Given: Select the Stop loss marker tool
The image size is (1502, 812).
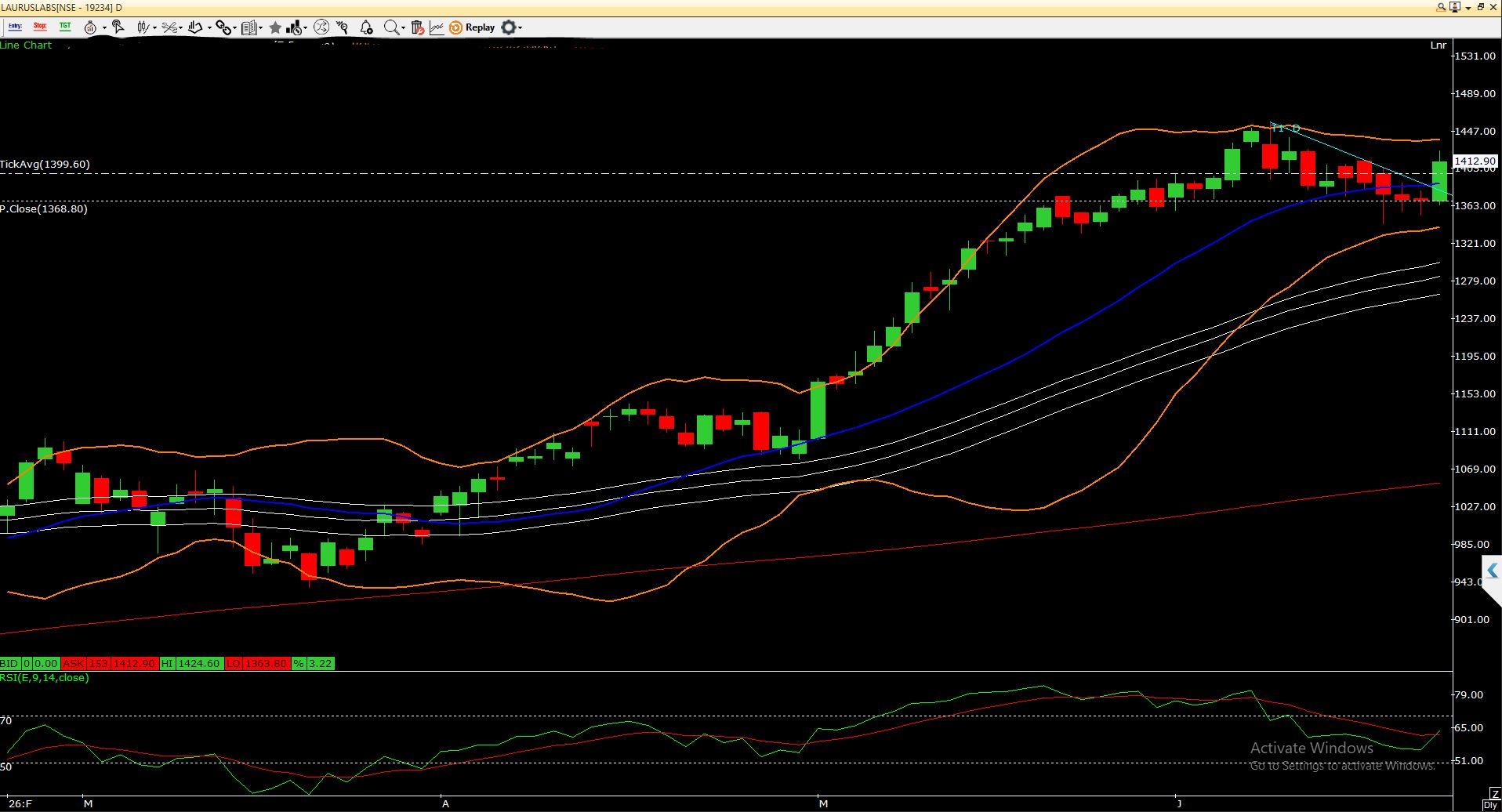Looking at the screenshot, I should click(40, 27).
